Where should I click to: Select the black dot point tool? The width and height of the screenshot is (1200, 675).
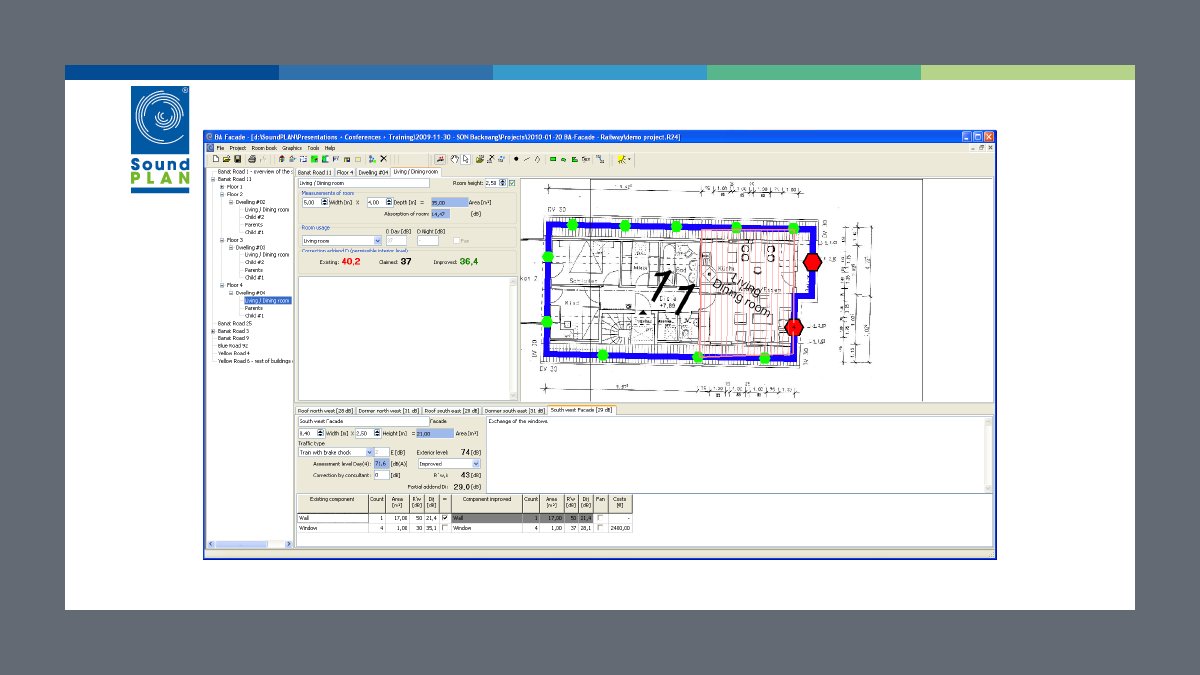pos(516,158)
